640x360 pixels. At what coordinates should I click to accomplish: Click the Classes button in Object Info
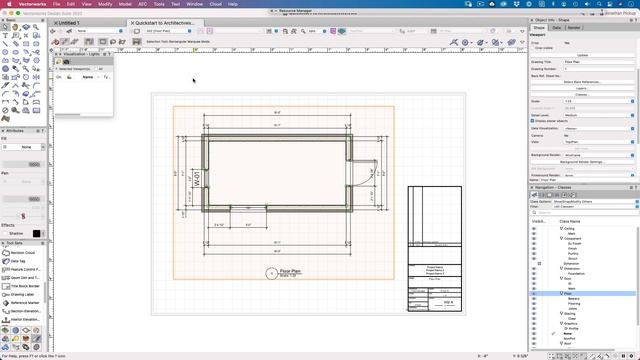point(582,94)
